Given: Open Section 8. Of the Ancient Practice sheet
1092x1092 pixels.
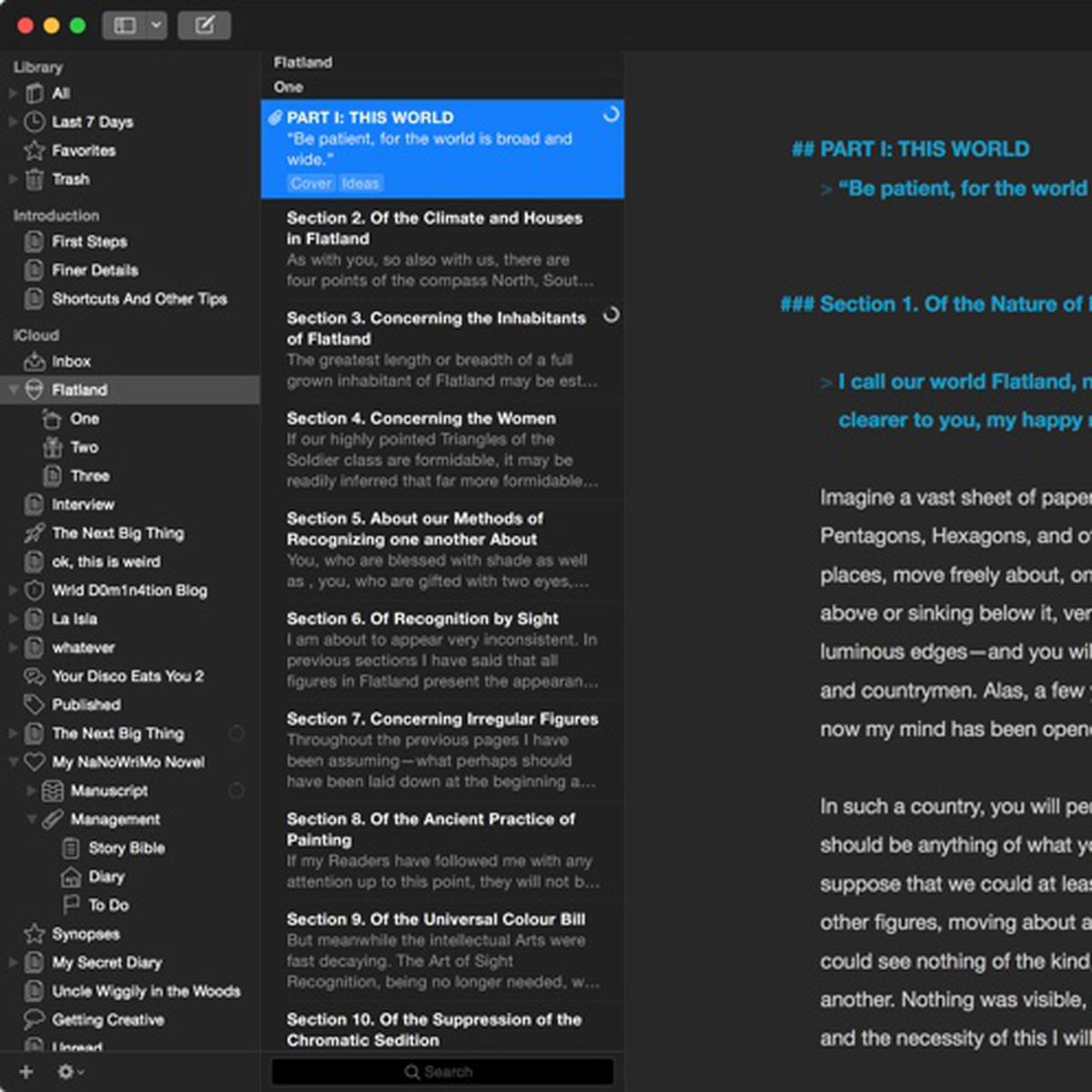Looking at the screenshot, I should (x=442, y=850).
